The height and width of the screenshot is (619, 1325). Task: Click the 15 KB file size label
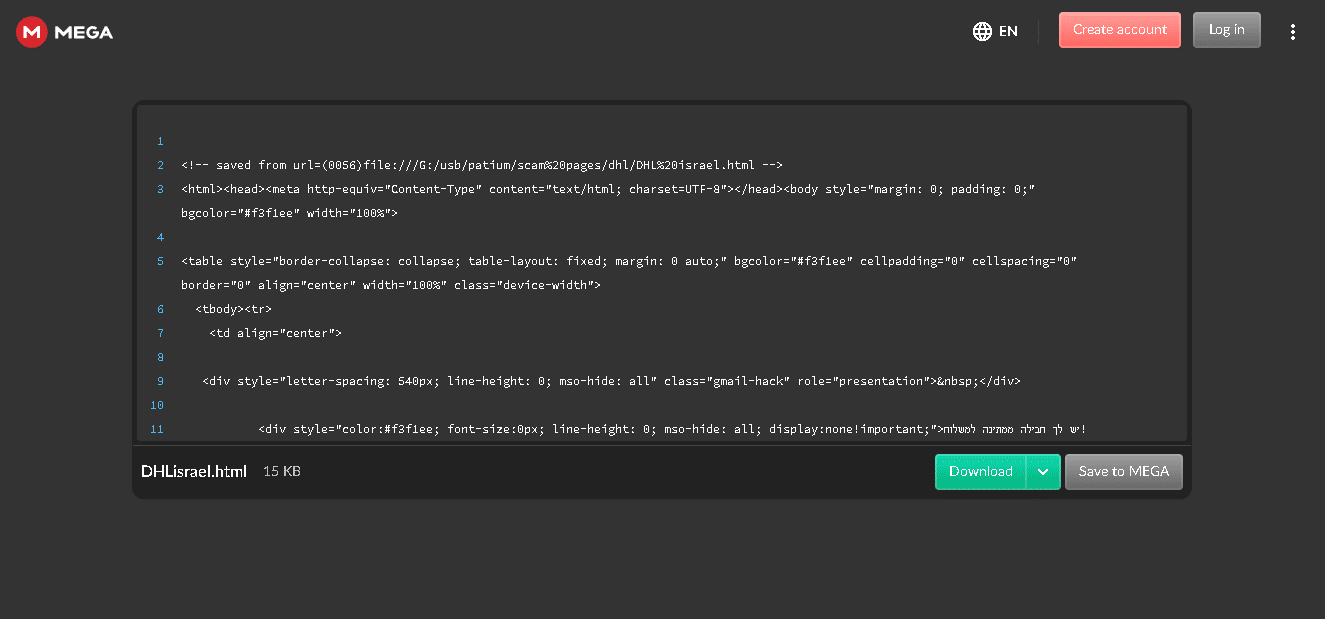tap(282, 472)
